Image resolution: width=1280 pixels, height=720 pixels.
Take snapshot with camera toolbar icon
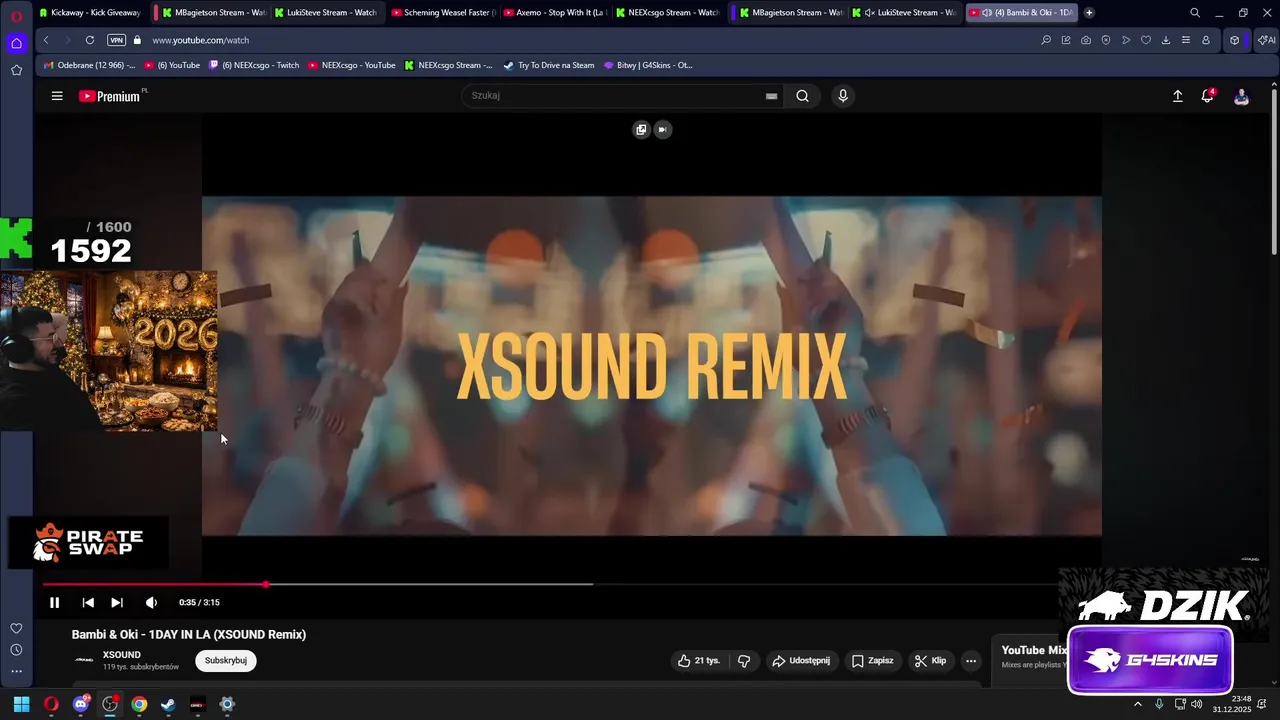1086,40
